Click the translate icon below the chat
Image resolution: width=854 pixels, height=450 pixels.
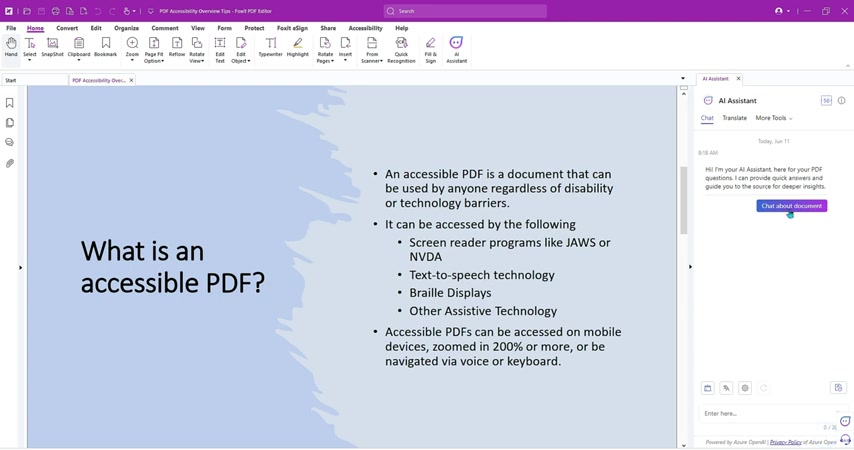(727, 388)
